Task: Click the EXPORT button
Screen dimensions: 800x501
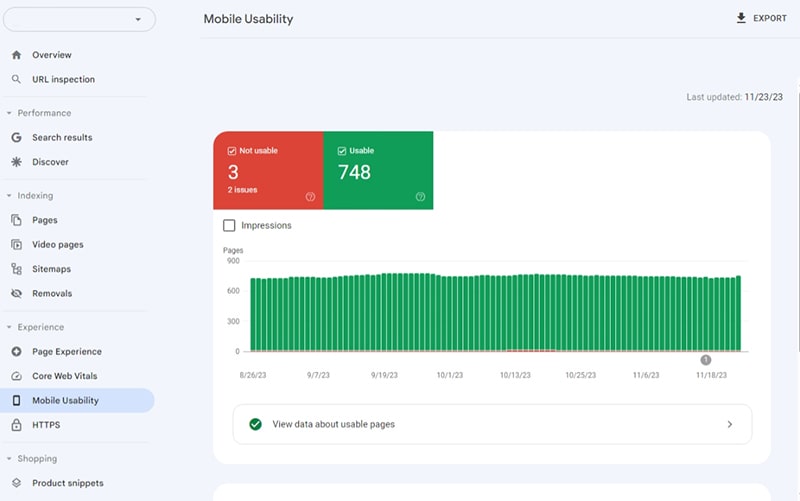Action: (761, 18)
